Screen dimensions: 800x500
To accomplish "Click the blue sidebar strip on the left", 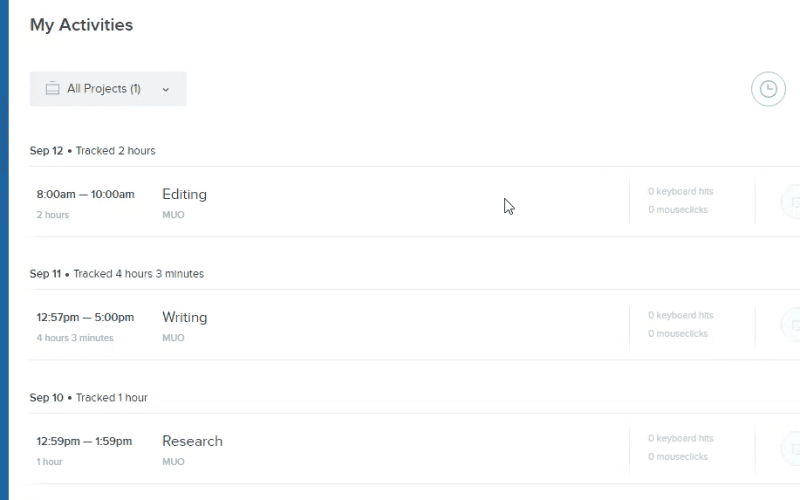I will pyautogui.click(x=4, y=250).
